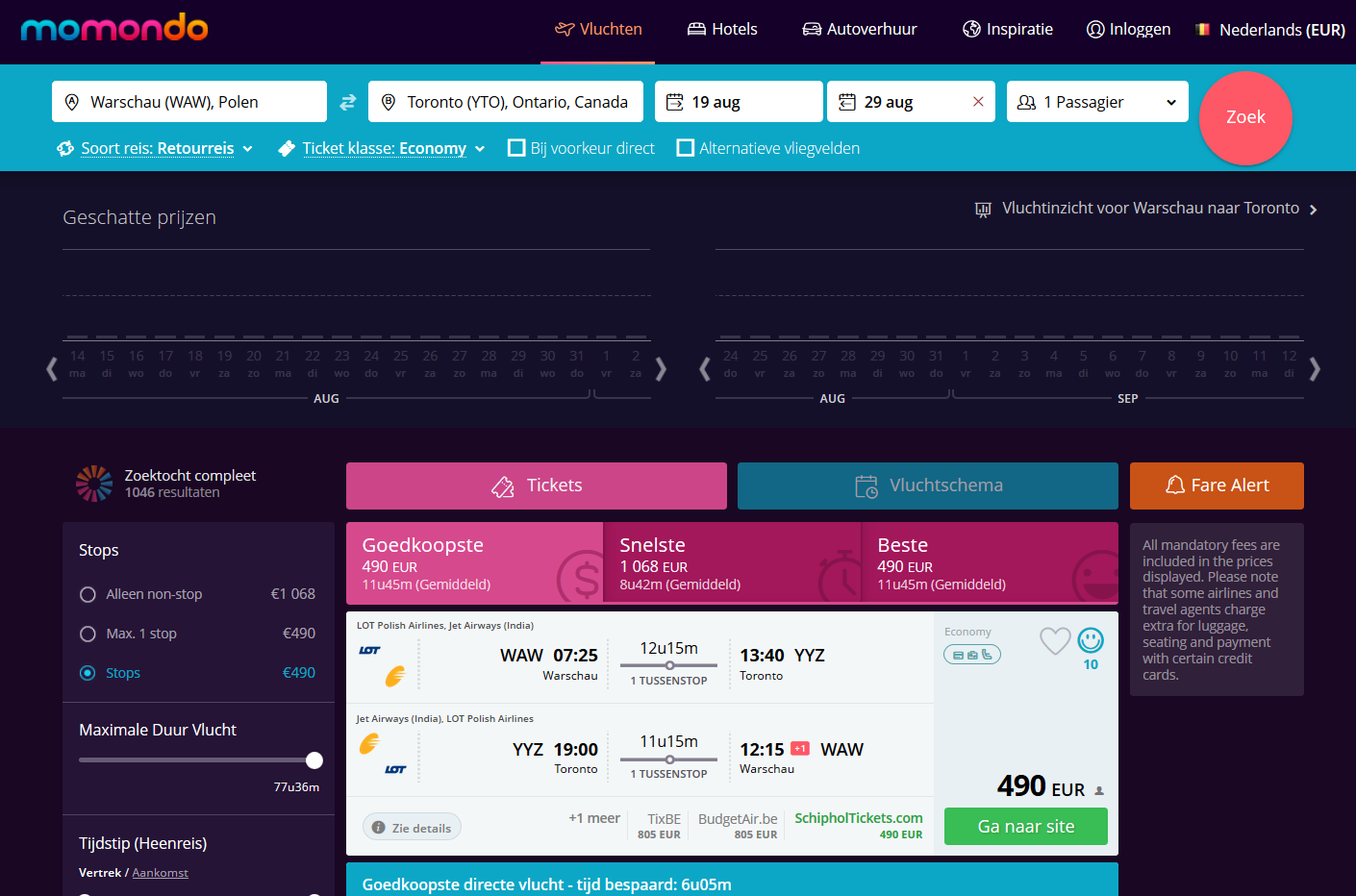Switch Tijdstip filter to Aankomst
The height and width of the screenshot is (896, 1356).
pos(160,873)
